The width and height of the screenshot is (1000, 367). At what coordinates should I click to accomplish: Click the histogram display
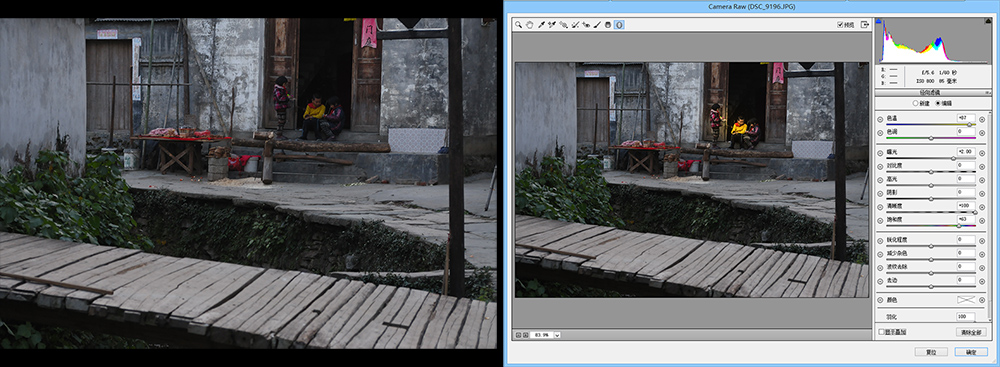(934, 41)
